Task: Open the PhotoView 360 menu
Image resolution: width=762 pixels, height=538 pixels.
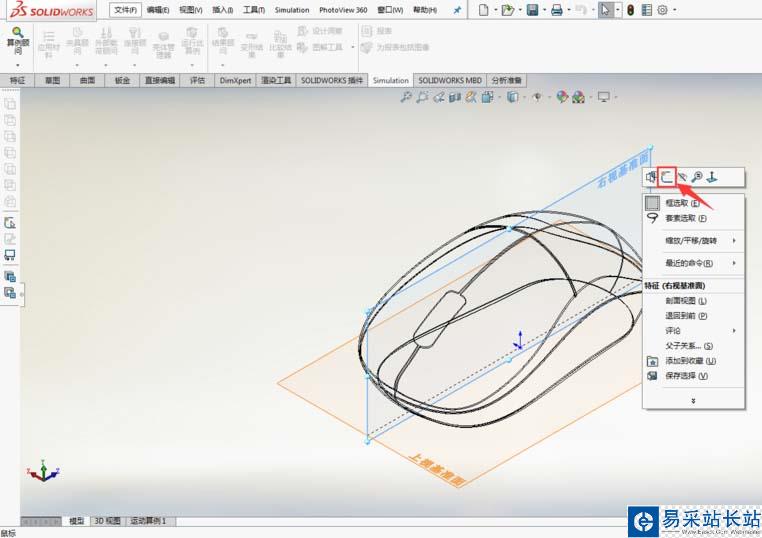Action: tap(343, 10)
